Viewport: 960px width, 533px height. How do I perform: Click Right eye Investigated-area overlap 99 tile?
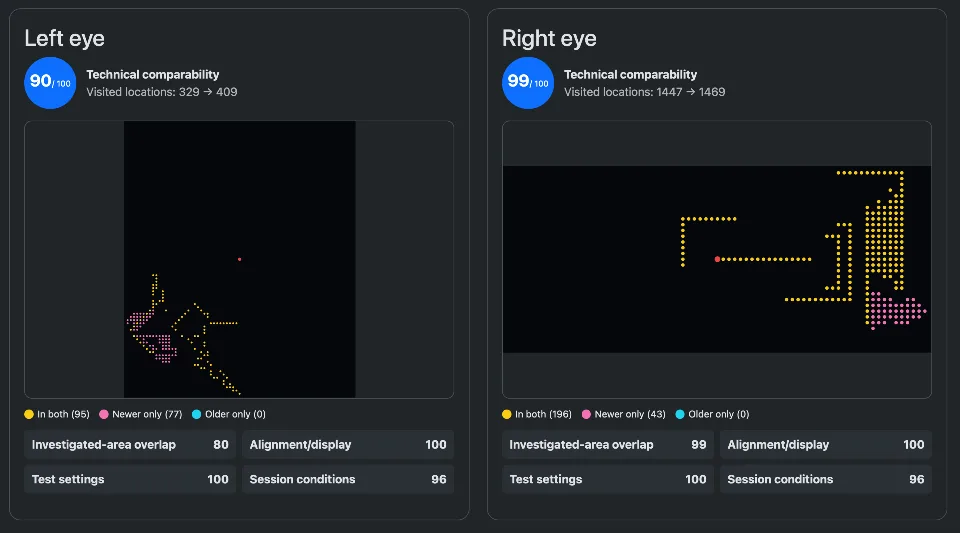(x=608, y=445)
